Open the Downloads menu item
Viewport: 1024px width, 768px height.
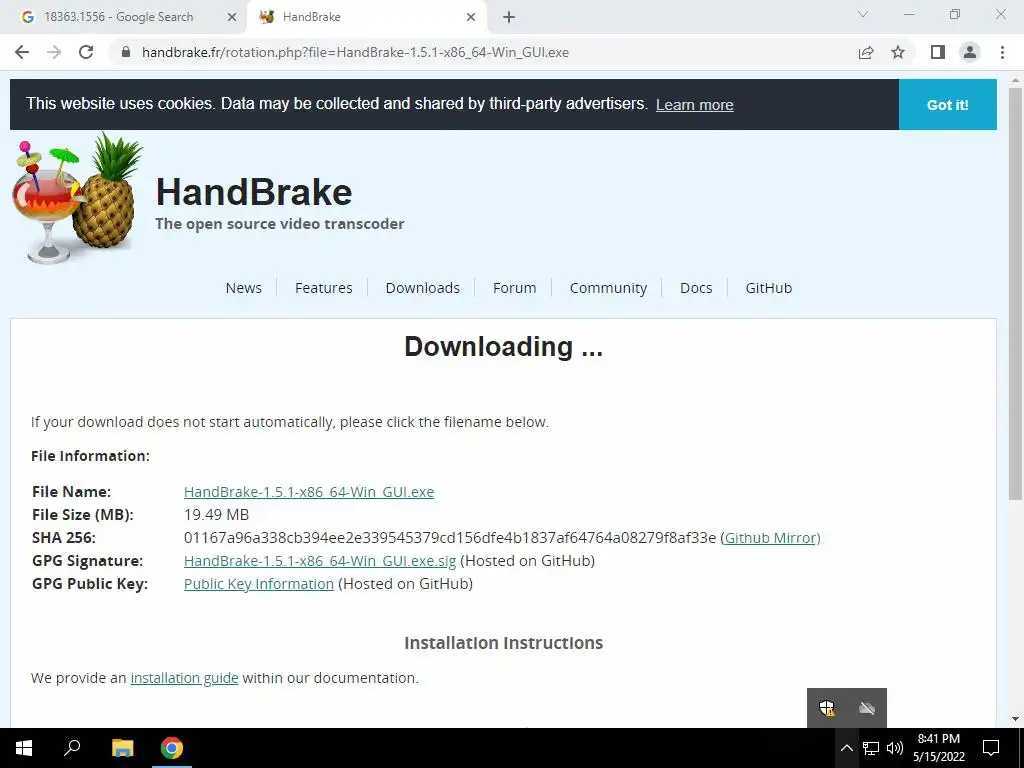click(423, 288)
